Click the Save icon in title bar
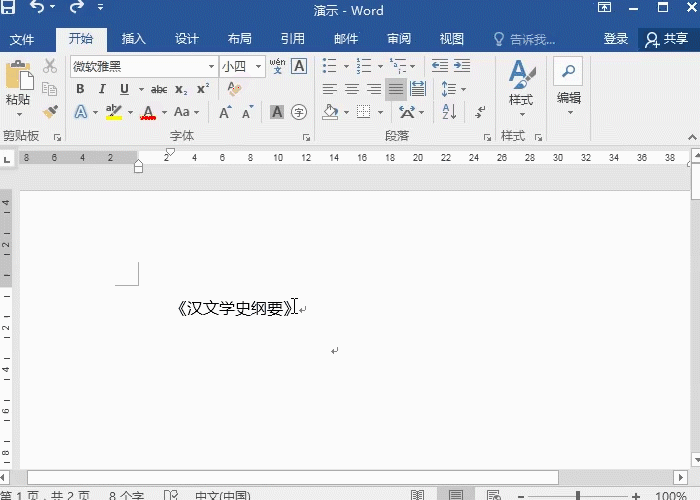Screen dimensions: 700x500 click(x=8, y=6)
